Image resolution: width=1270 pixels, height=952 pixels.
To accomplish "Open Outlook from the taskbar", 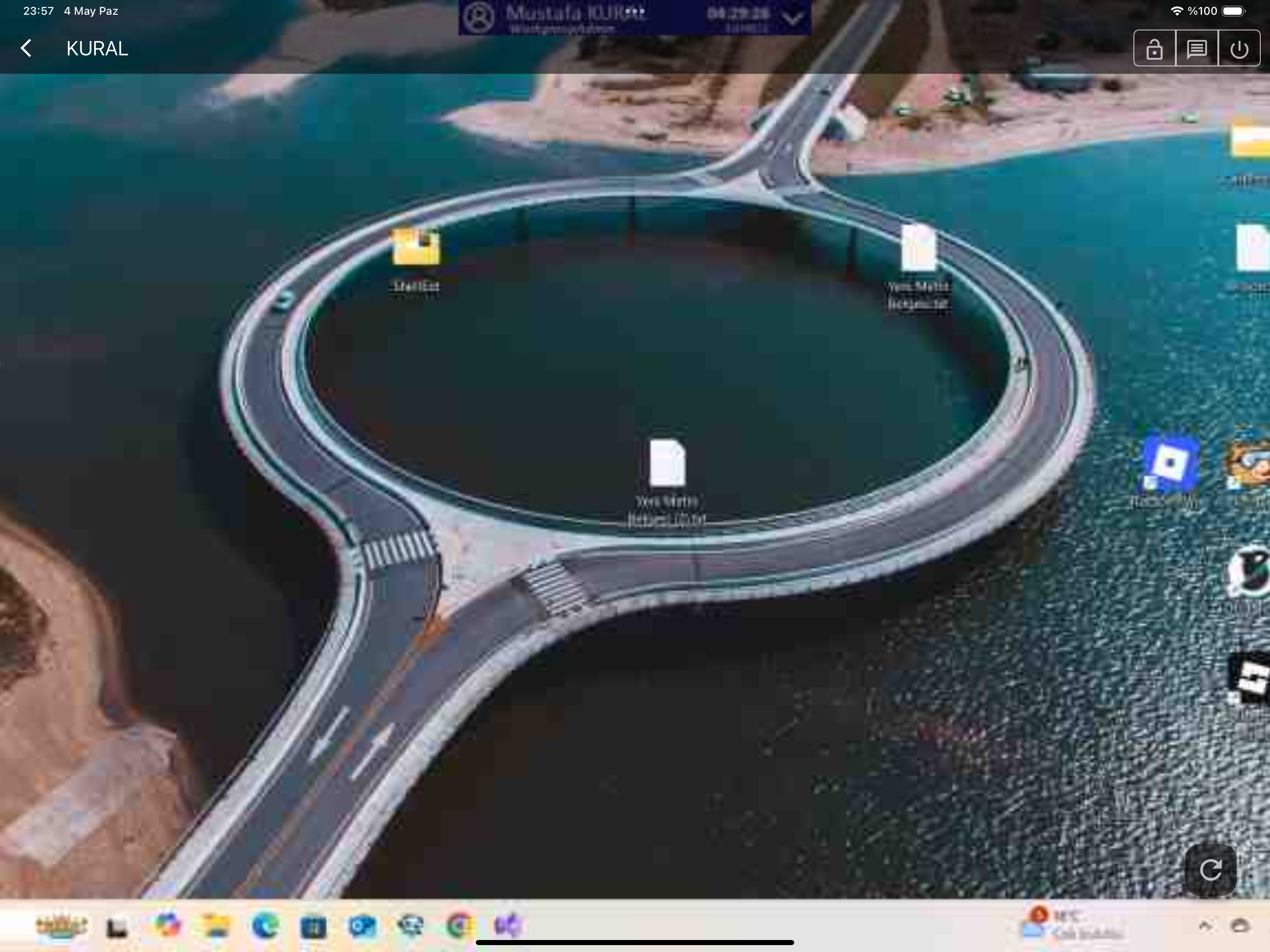I will pyautogui.click(x=362, y=926).
